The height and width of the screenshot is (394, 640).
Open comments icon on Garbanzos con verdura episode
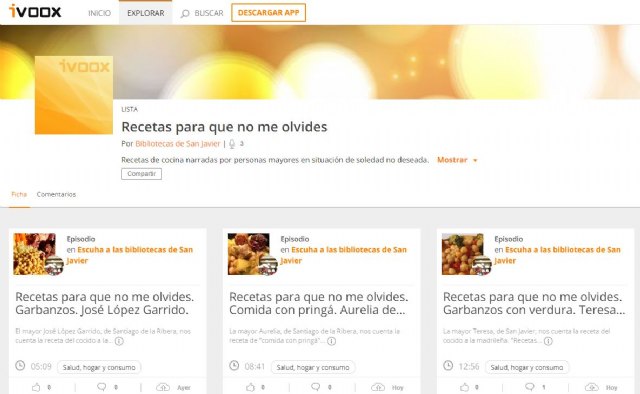tap(529, 387)
